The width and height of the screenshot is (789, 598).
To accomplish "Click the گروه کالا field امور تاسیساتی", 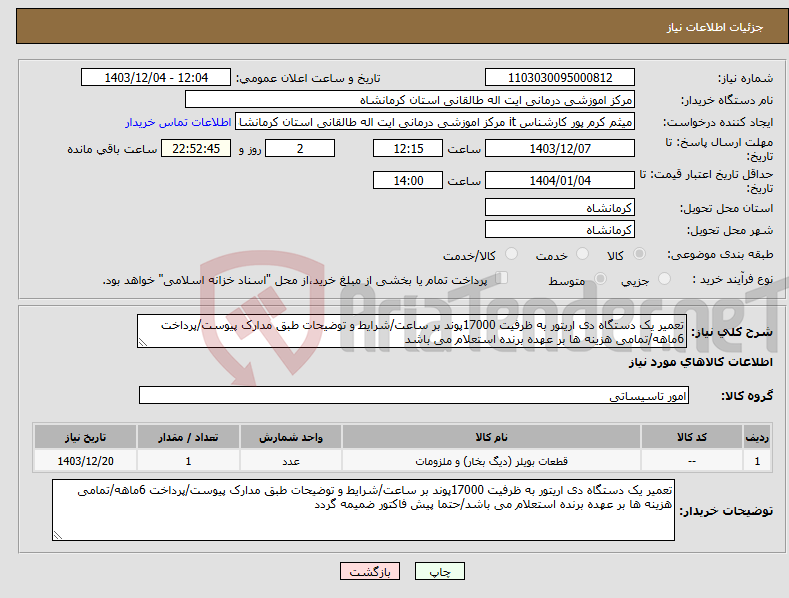I will tap(414, 396).
